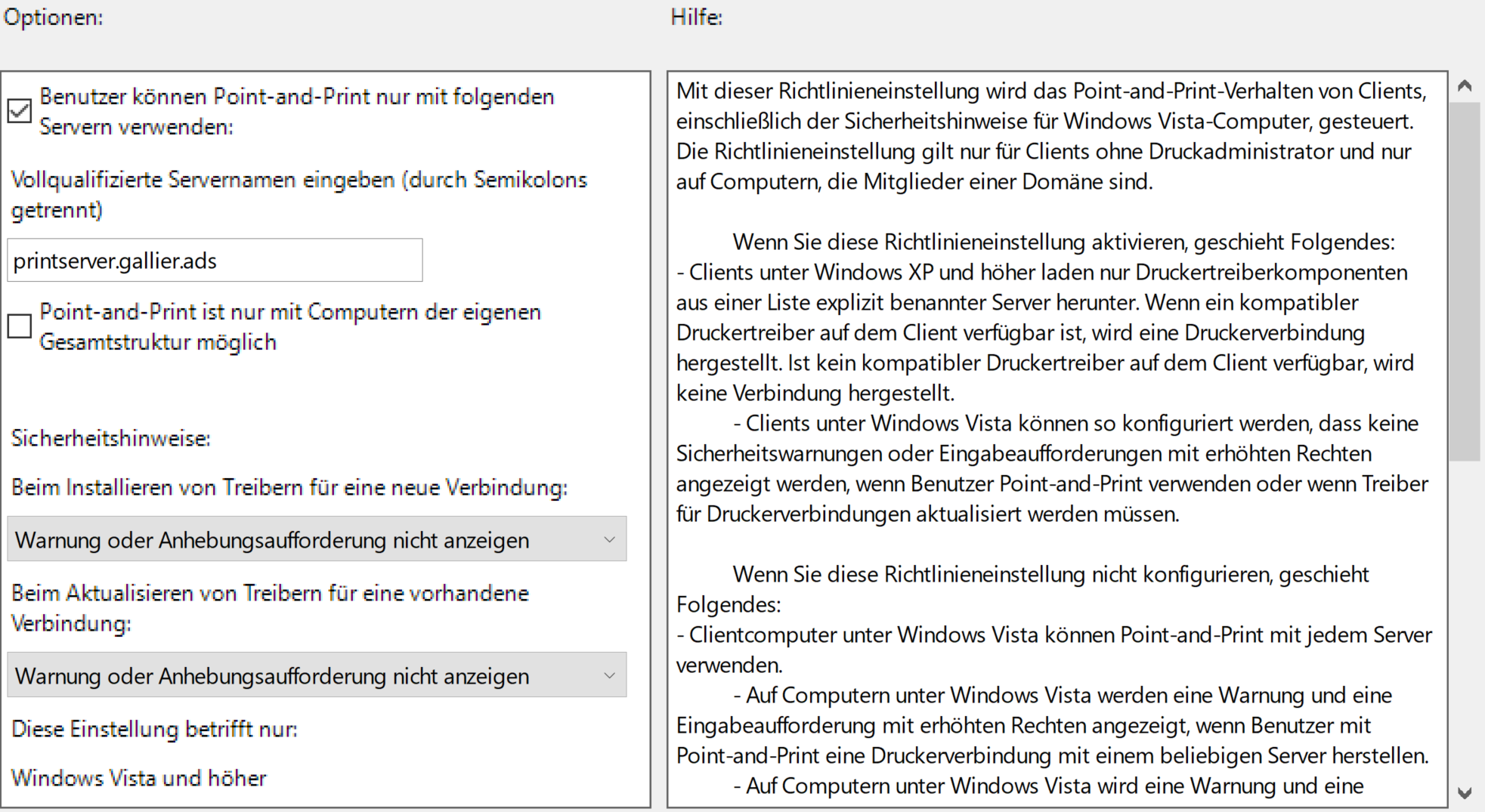Screen dimensions: 1485x812
Task: Click the help text scrollbar thumb
Action: 1465,281
